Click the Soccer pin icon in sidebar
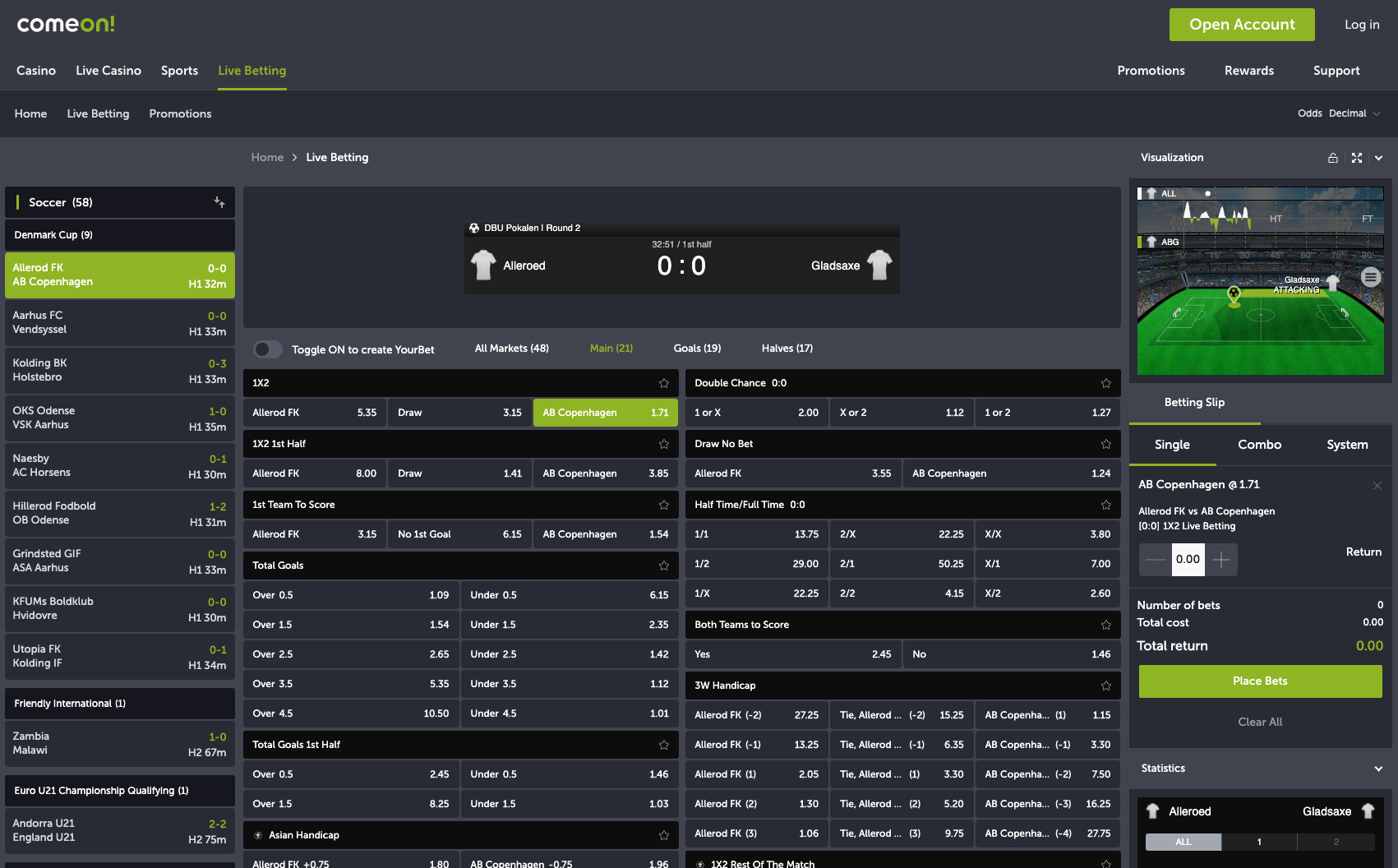Screen dimensions: 1398x868 point(219,202)
